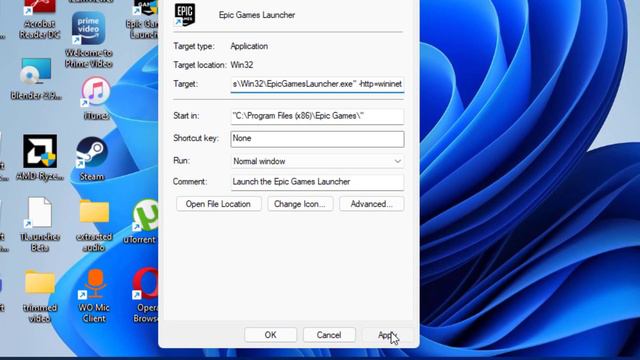Focus the Shortcut key field
Image resolution: width=640 pixels, height=360 pixels.
click(x=317, y=139)
